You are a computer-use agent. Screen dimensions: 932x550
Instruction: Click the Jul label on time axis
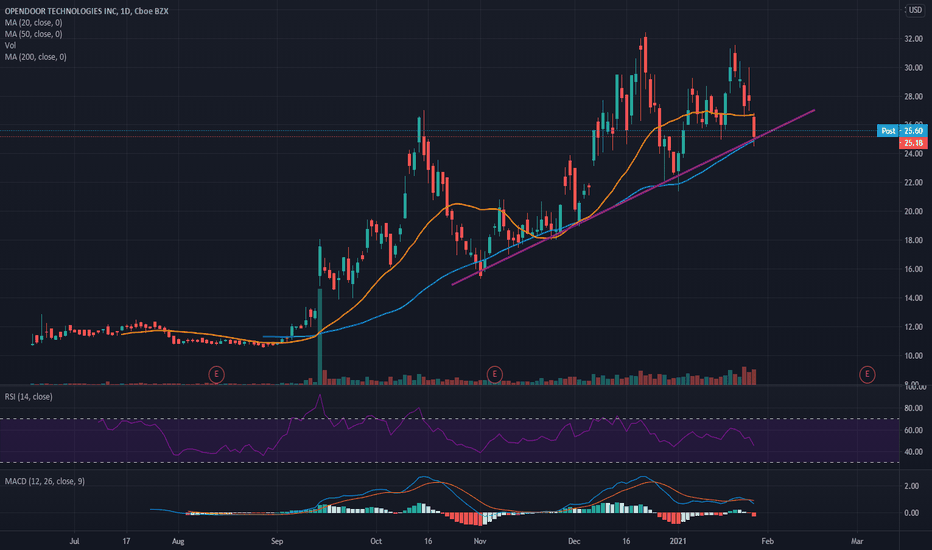[74, 542]
